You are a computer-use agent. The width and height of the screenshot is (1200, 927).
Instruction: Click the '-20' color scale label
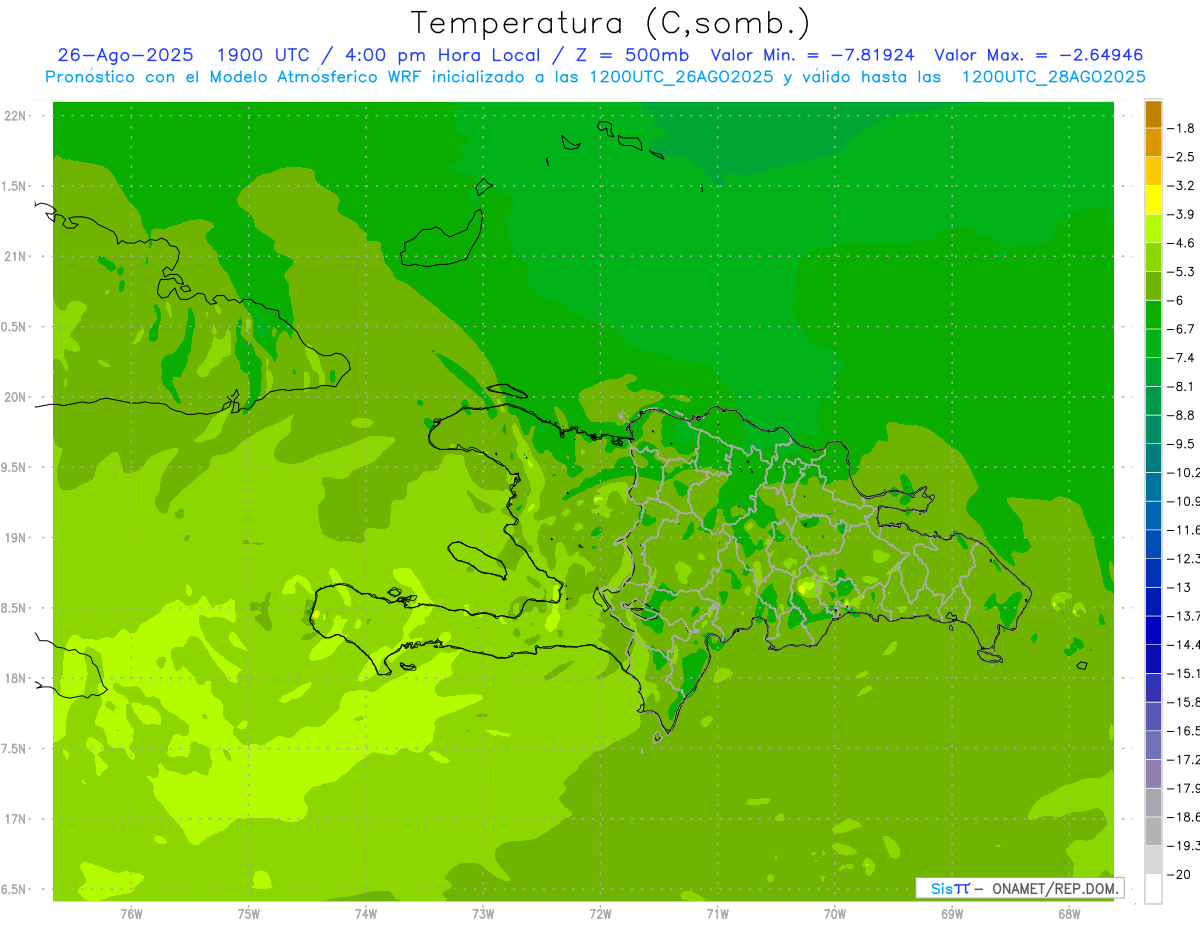1181,874
